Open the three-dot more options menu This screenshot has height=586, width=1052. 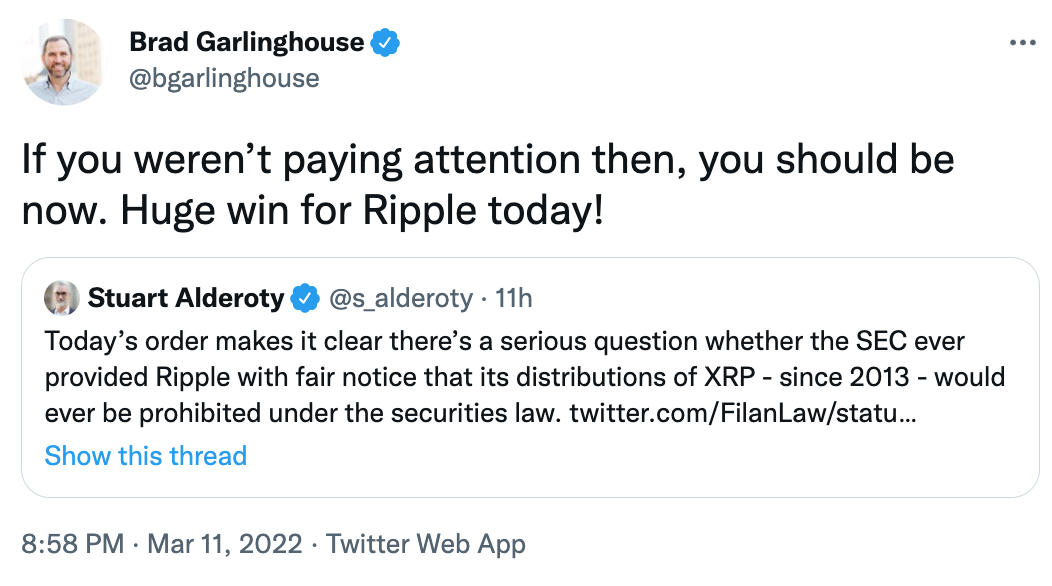click(x=1022, y=43)
